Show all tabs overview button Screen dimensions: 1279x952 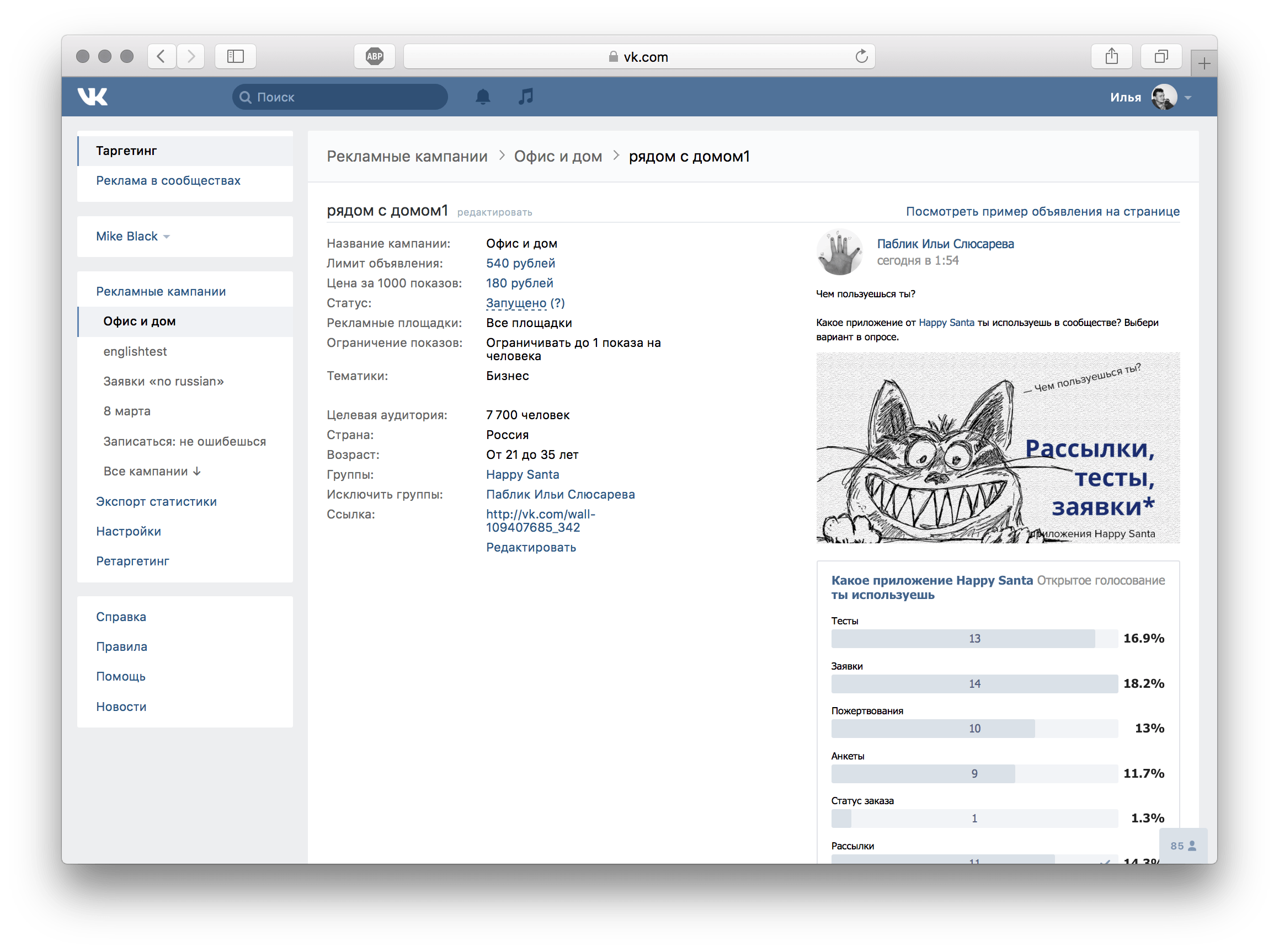[1161, 56]
